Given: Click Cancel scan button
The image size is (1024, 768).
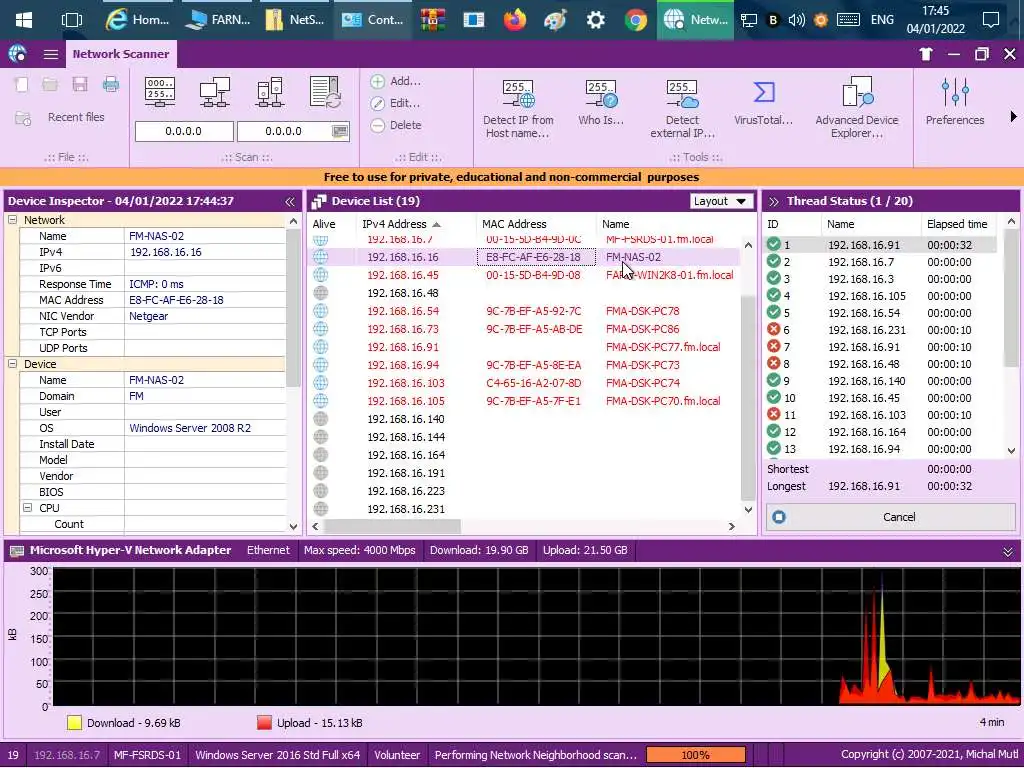Looking at the screenshot, I should coord(891,517).
